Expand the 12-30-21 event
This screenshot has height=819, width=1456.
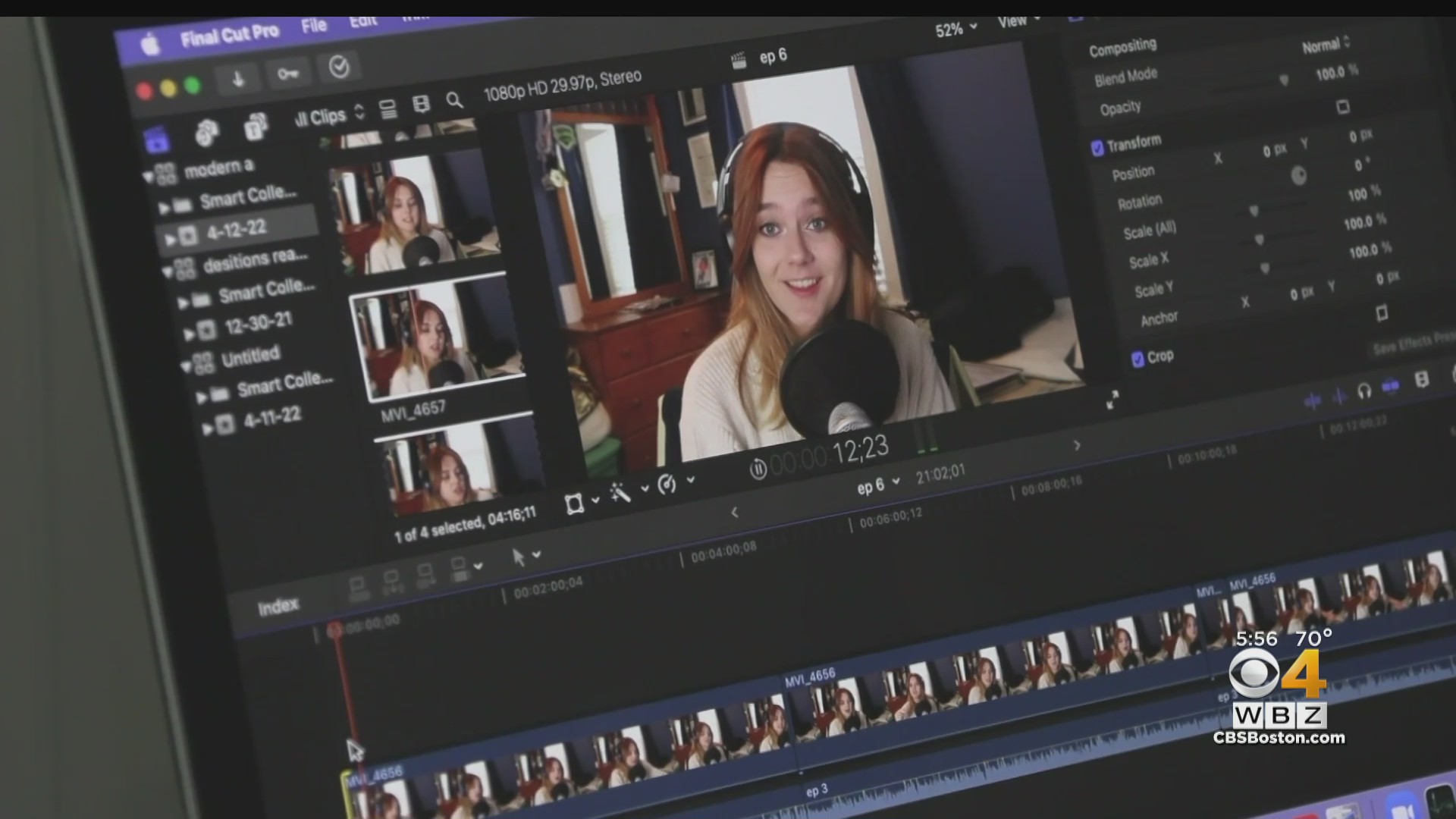[x=190, y=334]
